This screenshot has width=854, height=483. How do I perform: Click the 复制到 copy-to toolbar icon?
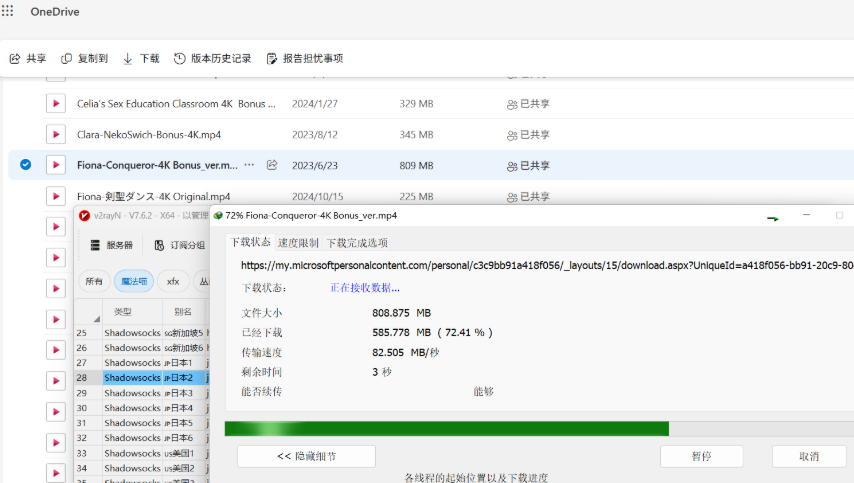tap(67, 59)
